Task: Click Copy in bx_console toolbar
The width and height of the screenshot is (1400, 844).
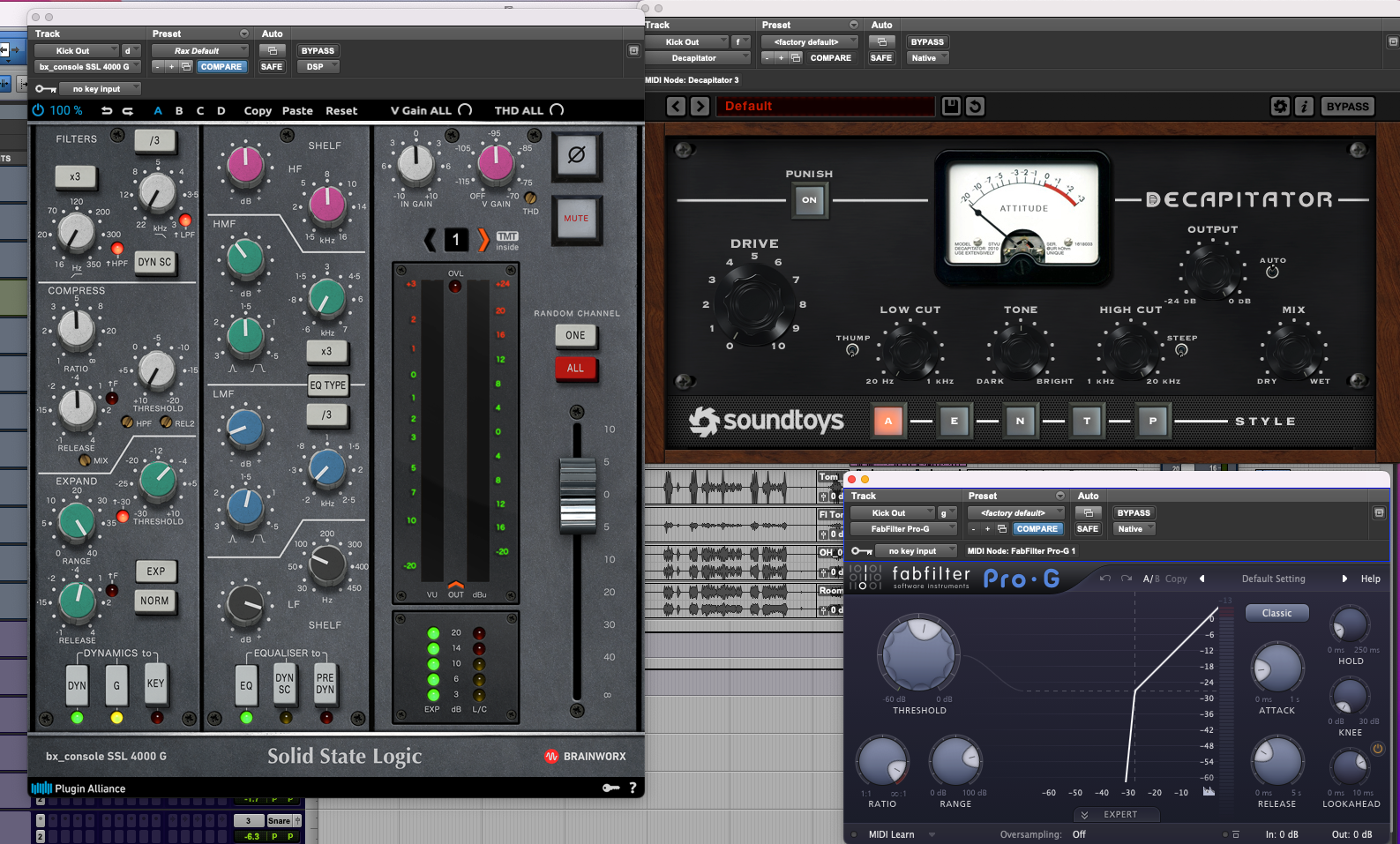Action: (258, 111)
